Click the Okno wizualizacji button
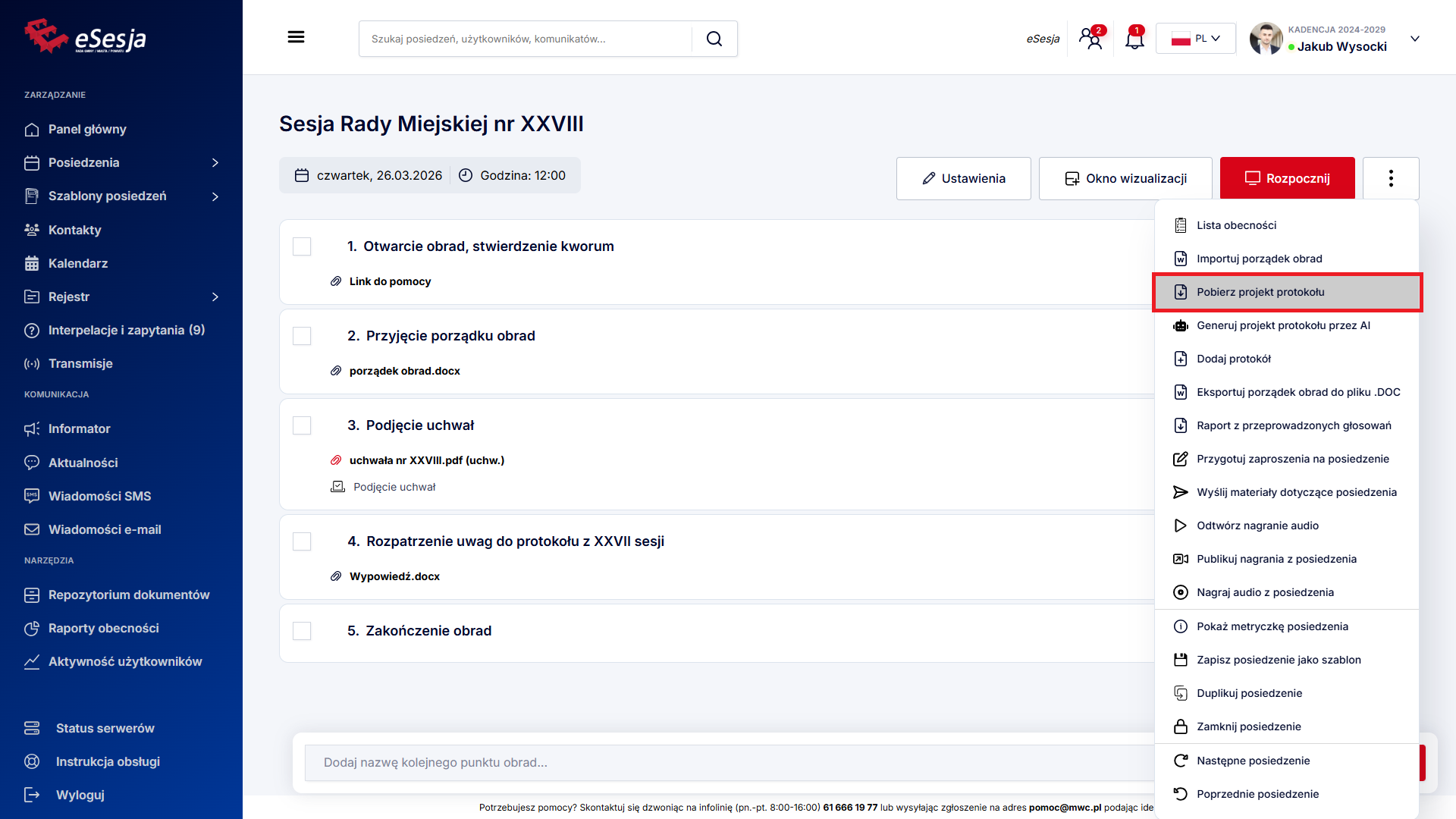 click(x=1125, y=178)
